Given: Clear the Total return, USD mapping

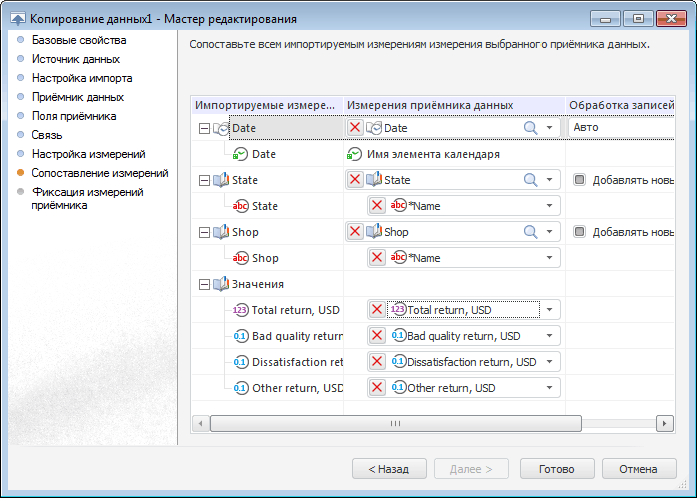Looking at the screenshot, I should pyautogui.click(x=377, y=310).
